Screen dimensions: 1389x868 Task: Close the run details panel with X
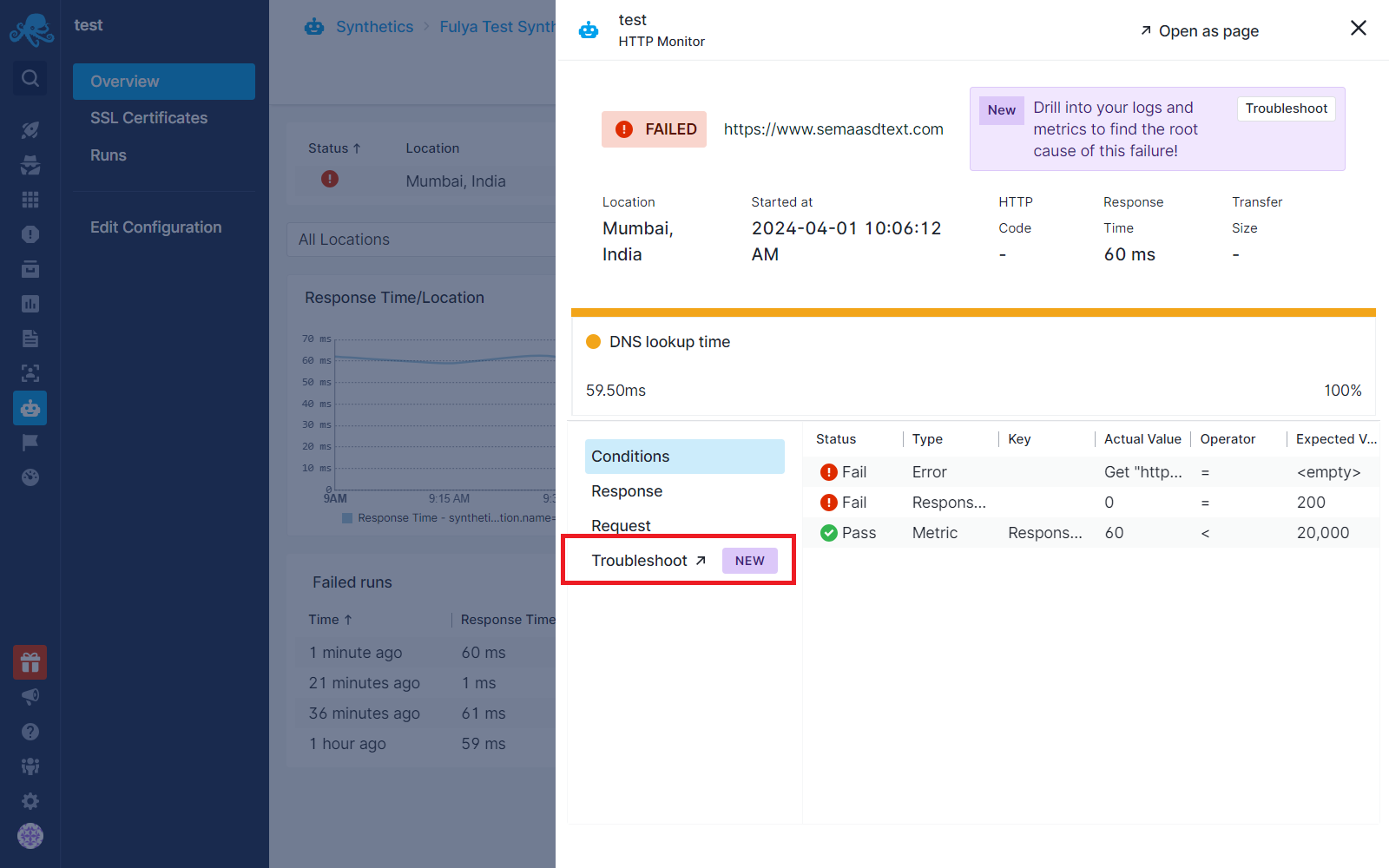click(1359, 28)
